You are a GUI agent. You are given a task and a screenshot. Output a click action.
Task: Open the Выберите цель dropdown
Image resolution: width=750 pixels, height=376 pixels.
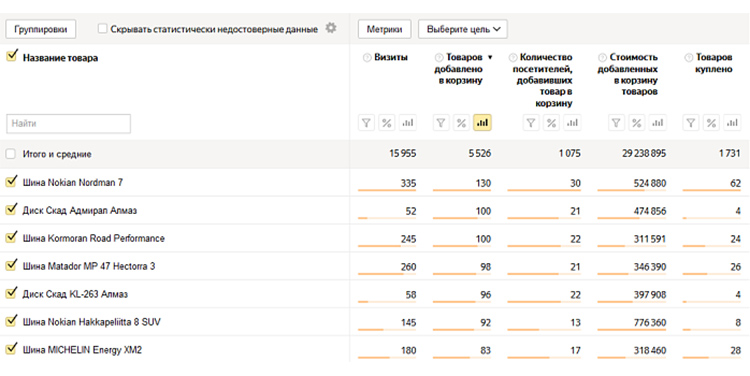[x=463, y=29]
